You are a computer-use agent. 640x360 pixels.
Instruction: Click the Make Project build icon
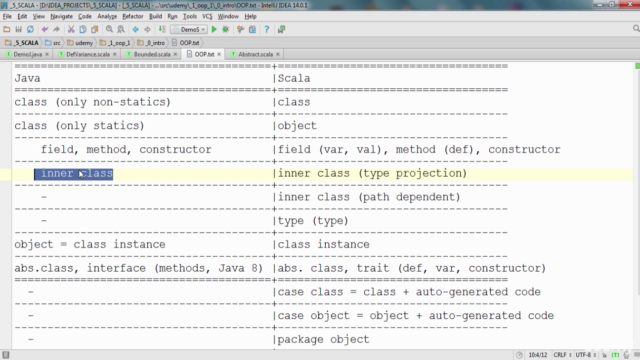[162, 29]
